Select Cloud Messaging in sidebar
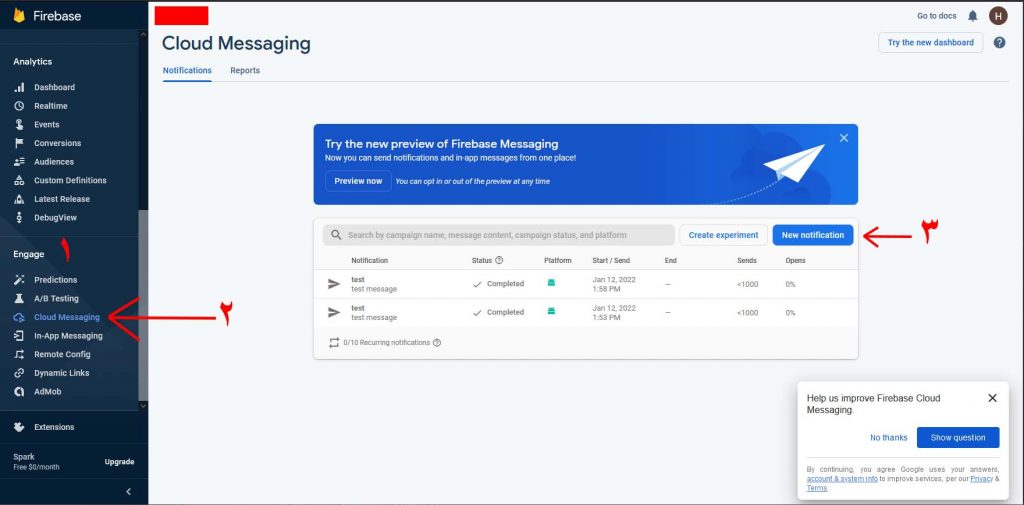The width and height of the screenshot is (1024, 505). (x=67, y=318)
